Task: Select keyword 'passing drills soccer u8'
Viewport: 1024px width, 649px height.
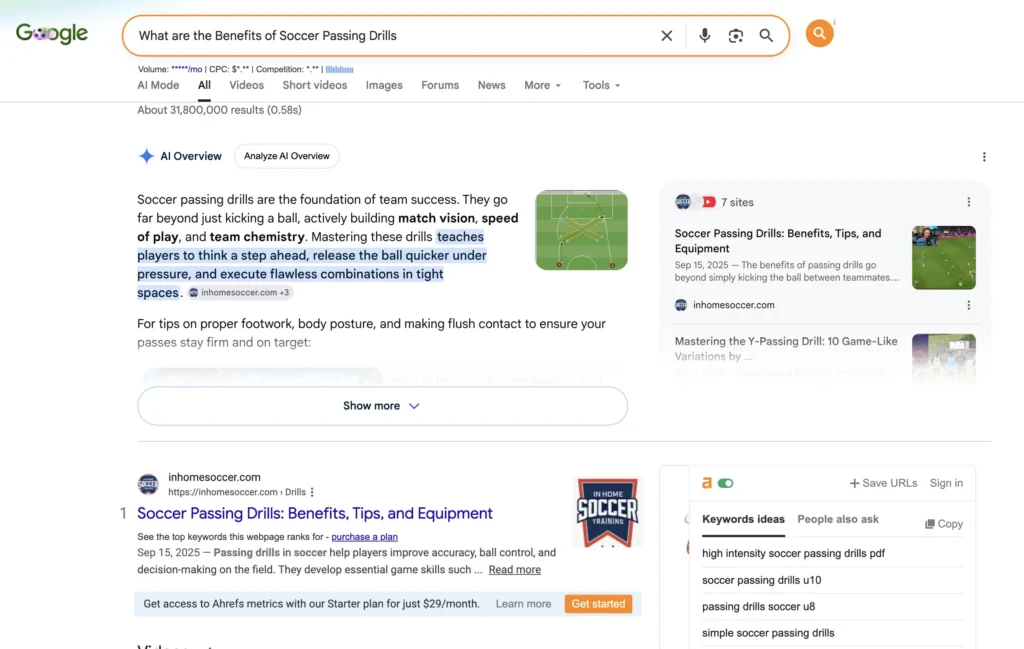Action: tap(758, 607)
